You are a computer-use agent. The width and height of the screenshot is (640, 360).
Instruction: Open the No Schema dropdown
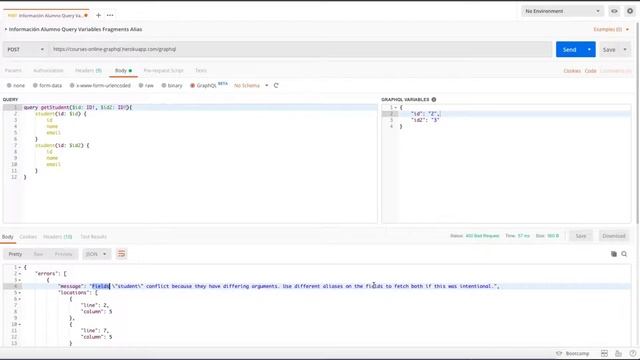pyautogui.click(x=251, y=85)
